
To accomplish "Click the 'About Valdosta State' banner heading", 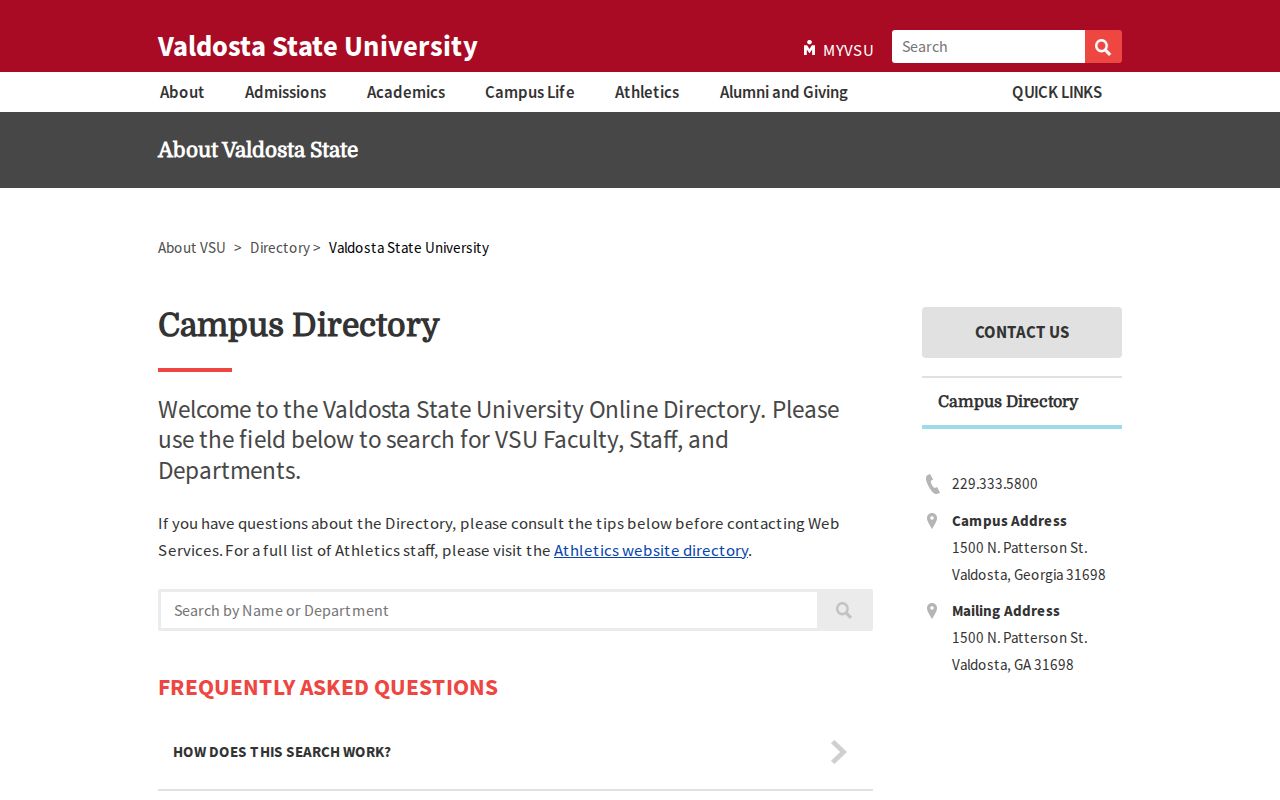I will pyautogui.click(x=258, y=150).
